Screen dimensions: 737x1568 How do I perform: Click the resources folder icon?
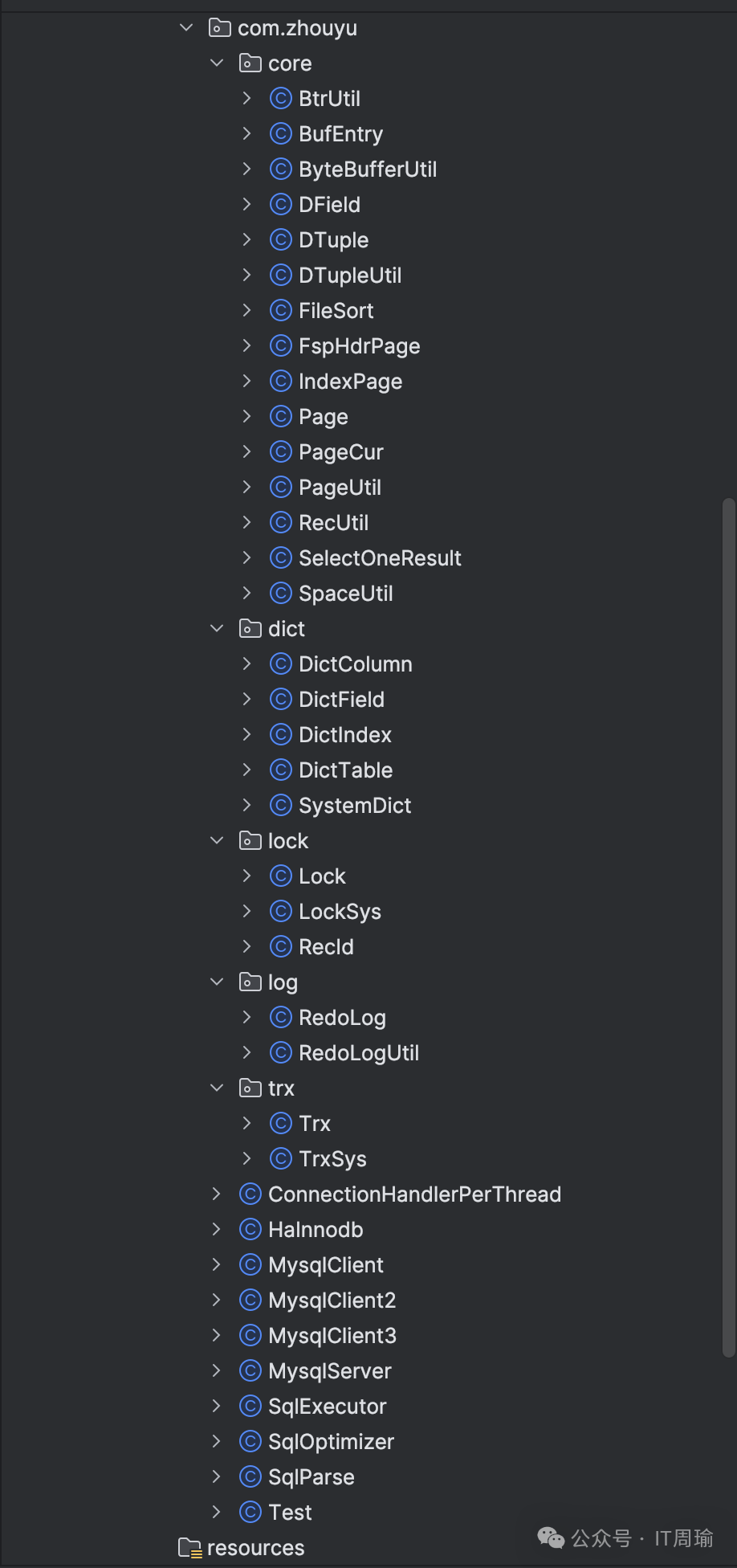189,1548
